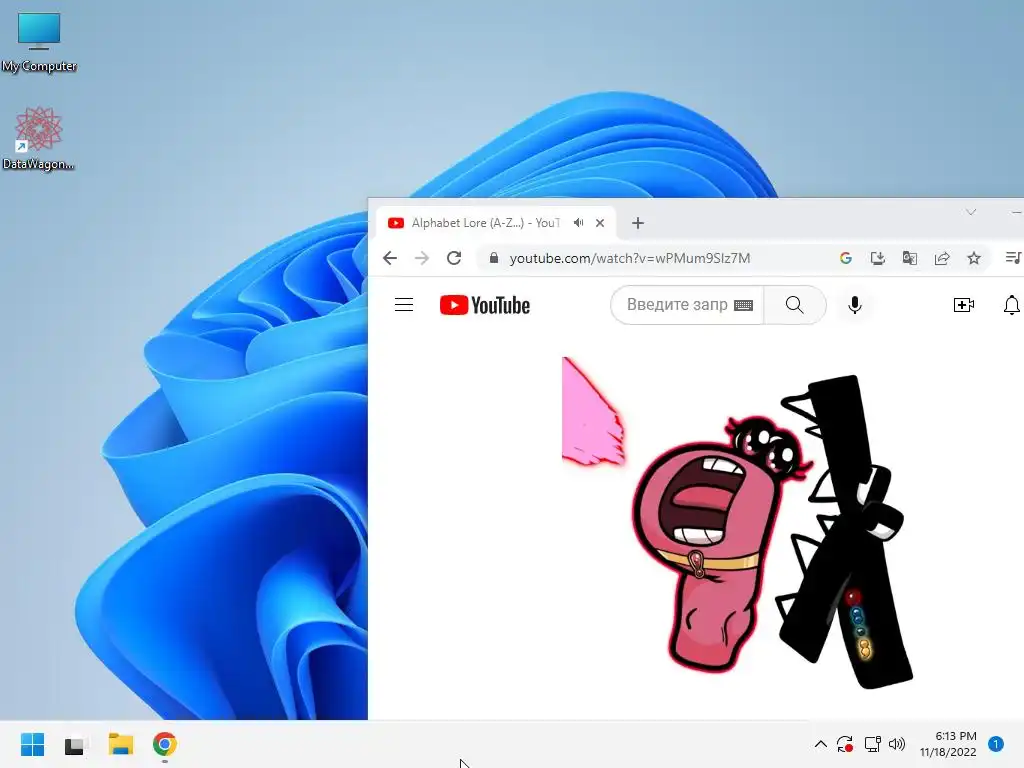Open YouTube hamburger guide menu
Screen dimensions: 1024x768
(x=404, y=305)
